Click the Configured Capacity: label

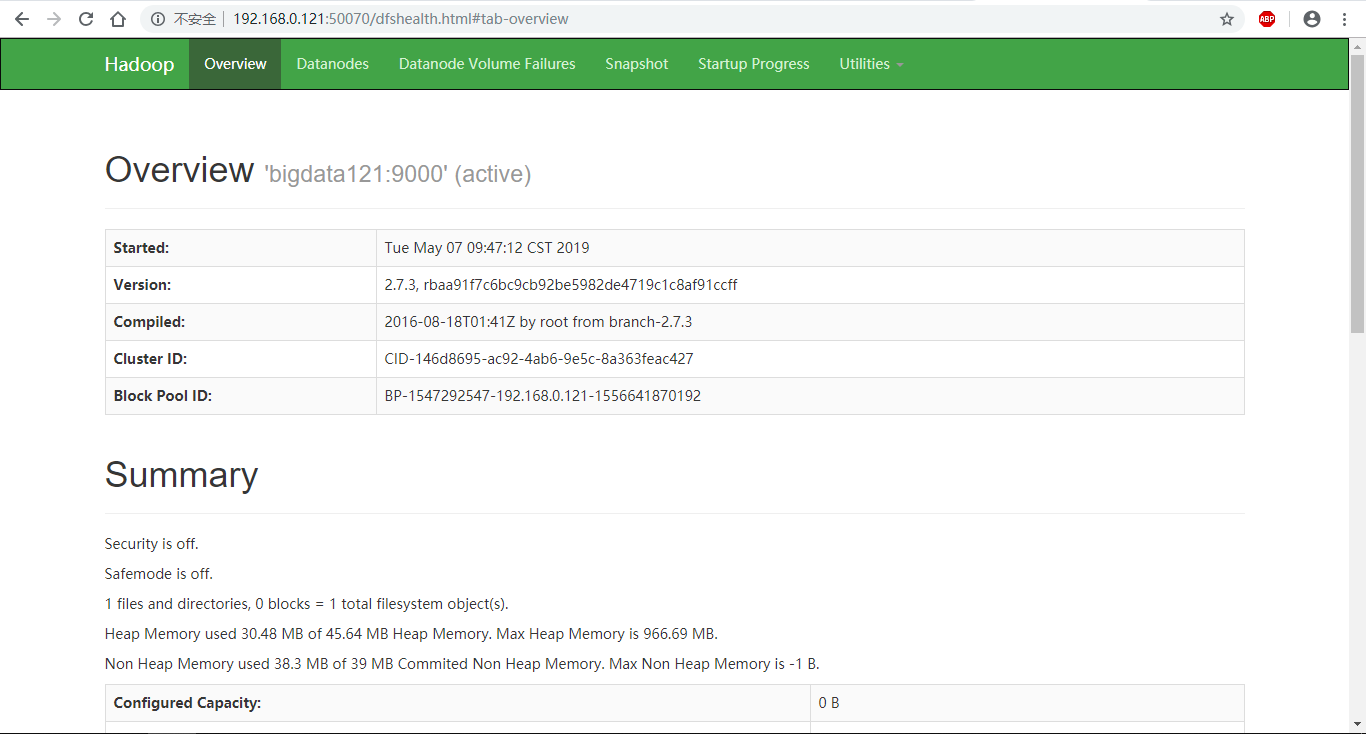(x=187, y=703)
